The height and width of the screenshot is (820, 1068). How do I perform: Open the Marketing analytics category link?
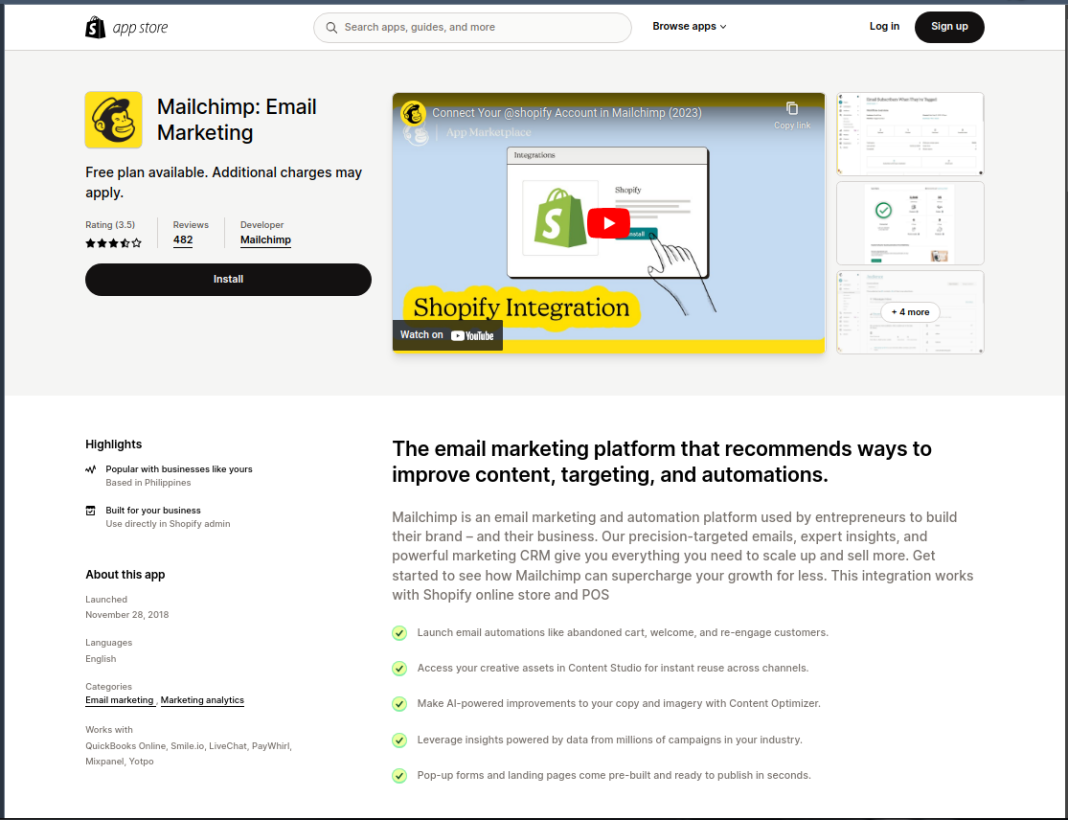[x=202, y=700]
